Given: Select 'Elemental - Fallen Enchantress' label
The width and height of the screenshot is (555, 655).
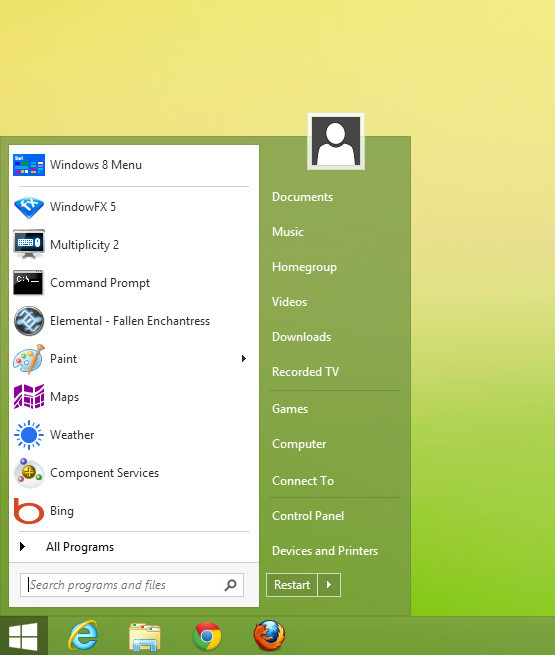Looking at the screenshot, I should pos(130,321).
